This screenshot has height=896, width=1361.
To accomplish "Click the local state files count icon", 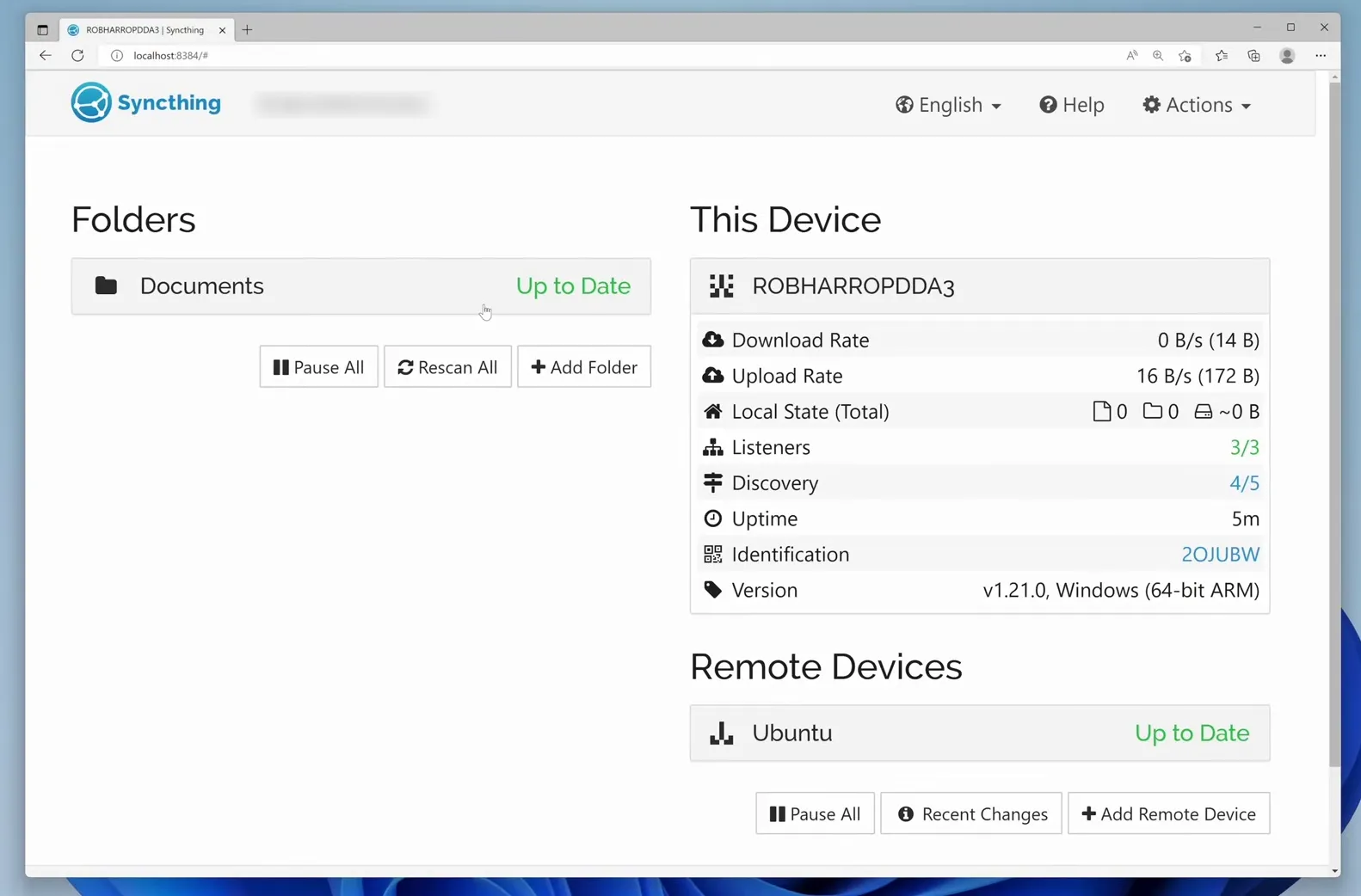I will click(x=1101, y=411).
